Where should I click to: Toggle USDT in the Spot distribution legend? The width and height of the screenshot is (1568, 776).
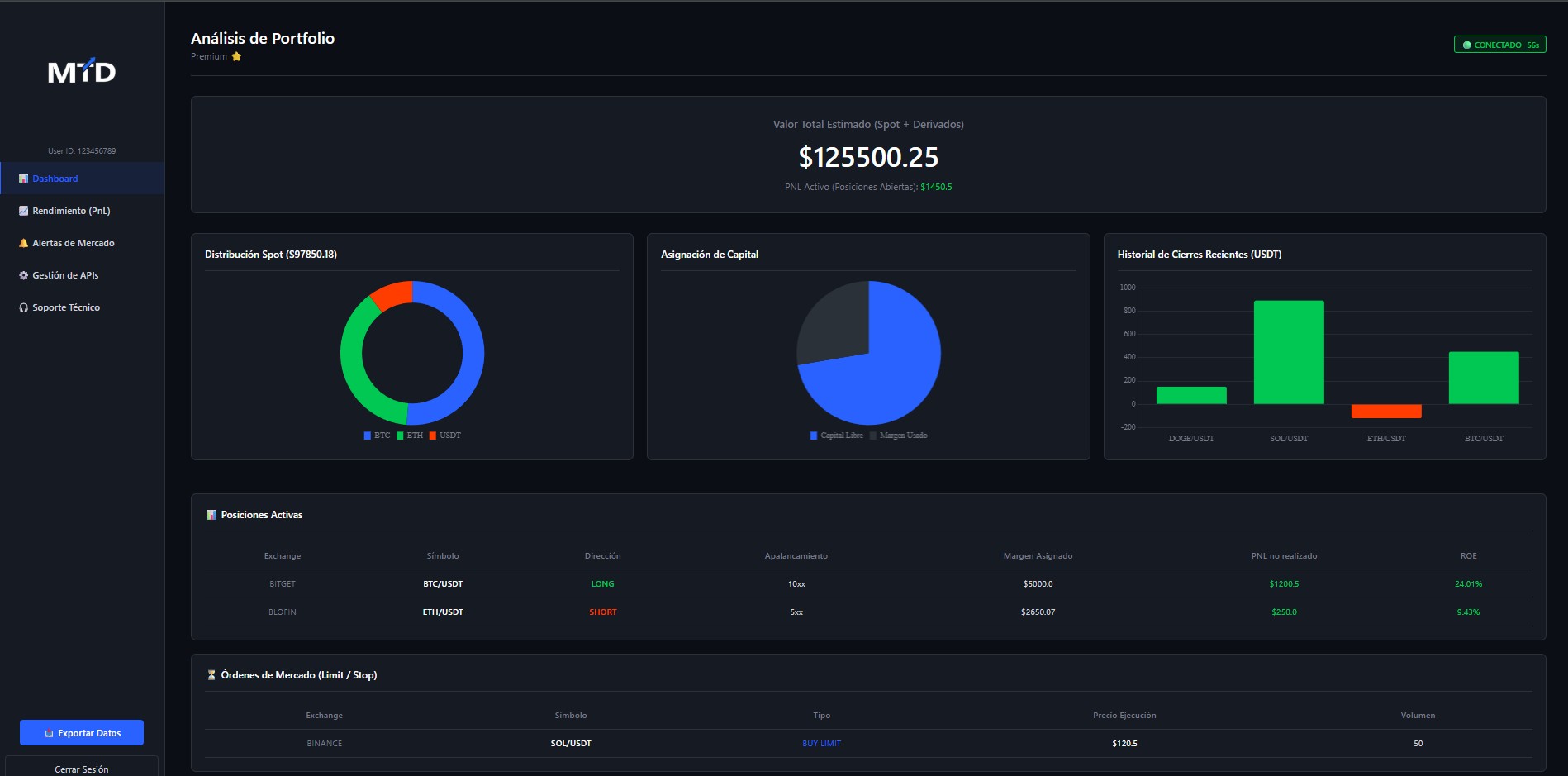pyautogui.click(x=444, y=435)
